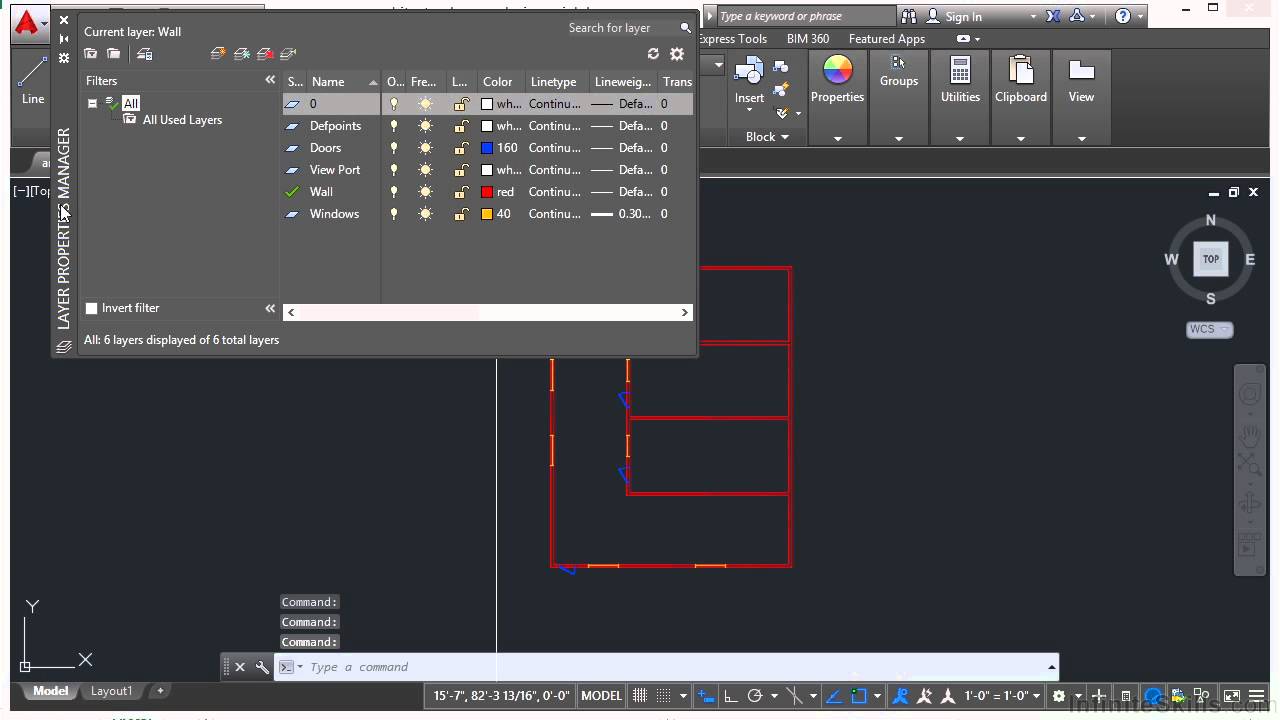Change the Doors layer blue color swatch
Image resolution: width=1280 pixels, height=720 pixels.
coord(487,148)
